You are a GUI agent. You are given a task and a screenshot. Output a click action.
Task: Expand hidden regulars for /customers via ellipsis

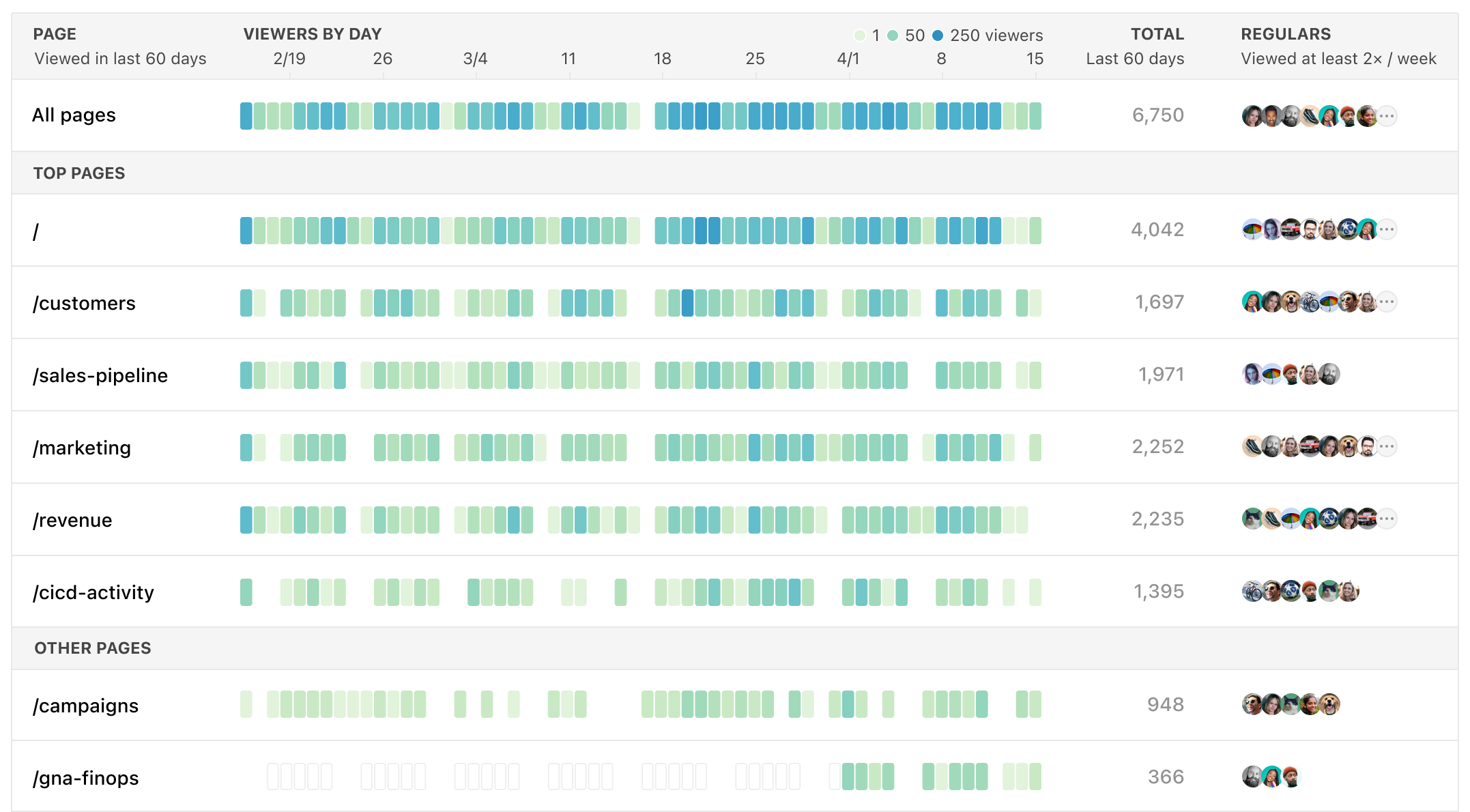pyautogui.click(x=1387, y=303)
